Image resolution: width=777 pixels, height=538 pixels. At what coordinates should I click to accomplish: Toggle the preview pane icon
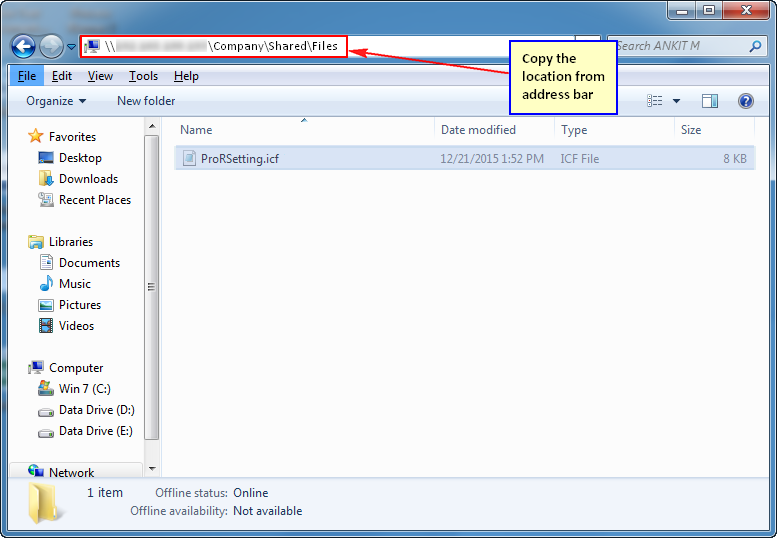point(710,101)
